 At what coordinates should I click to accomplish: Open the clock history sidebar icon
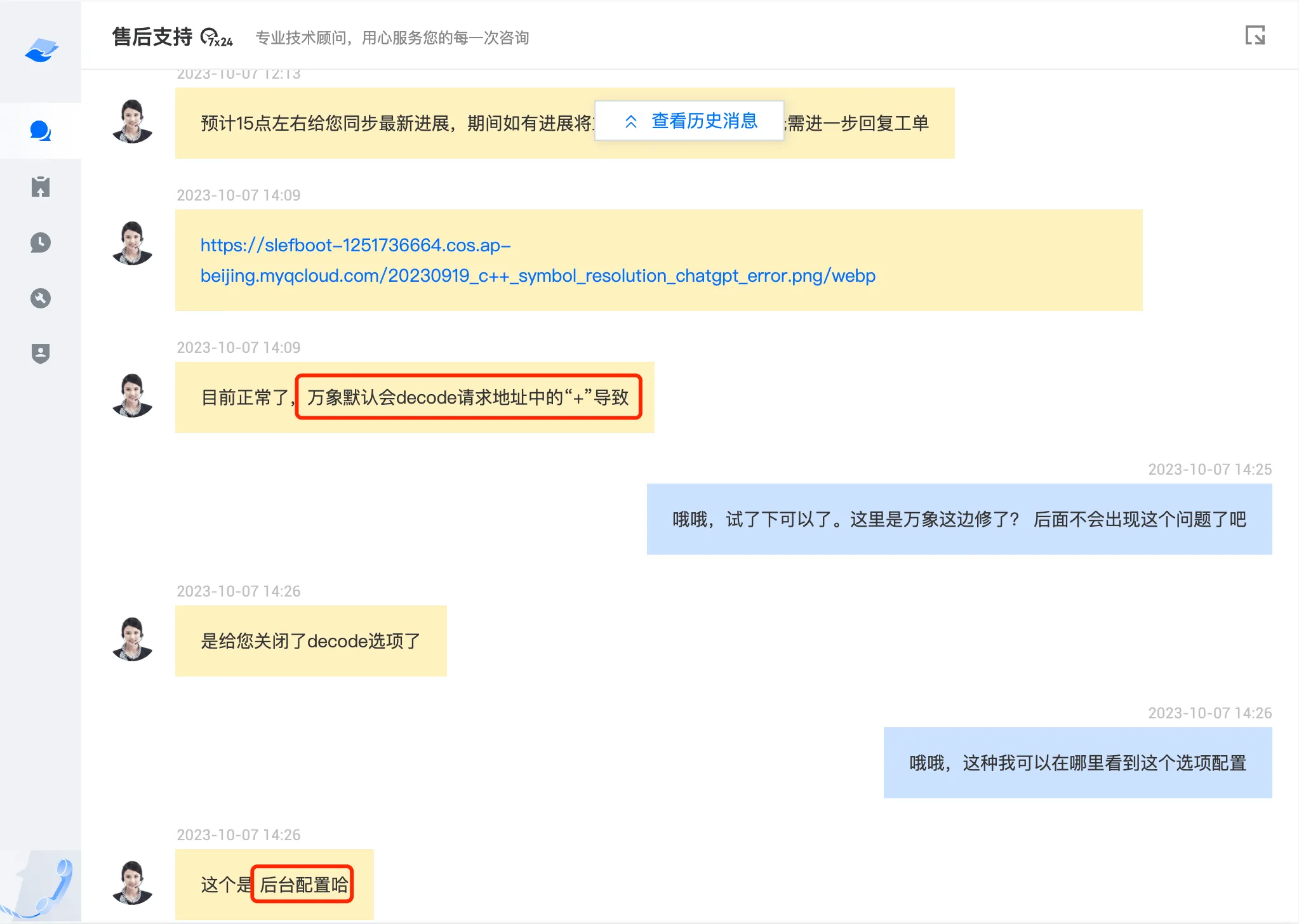(x=41, y=242)
